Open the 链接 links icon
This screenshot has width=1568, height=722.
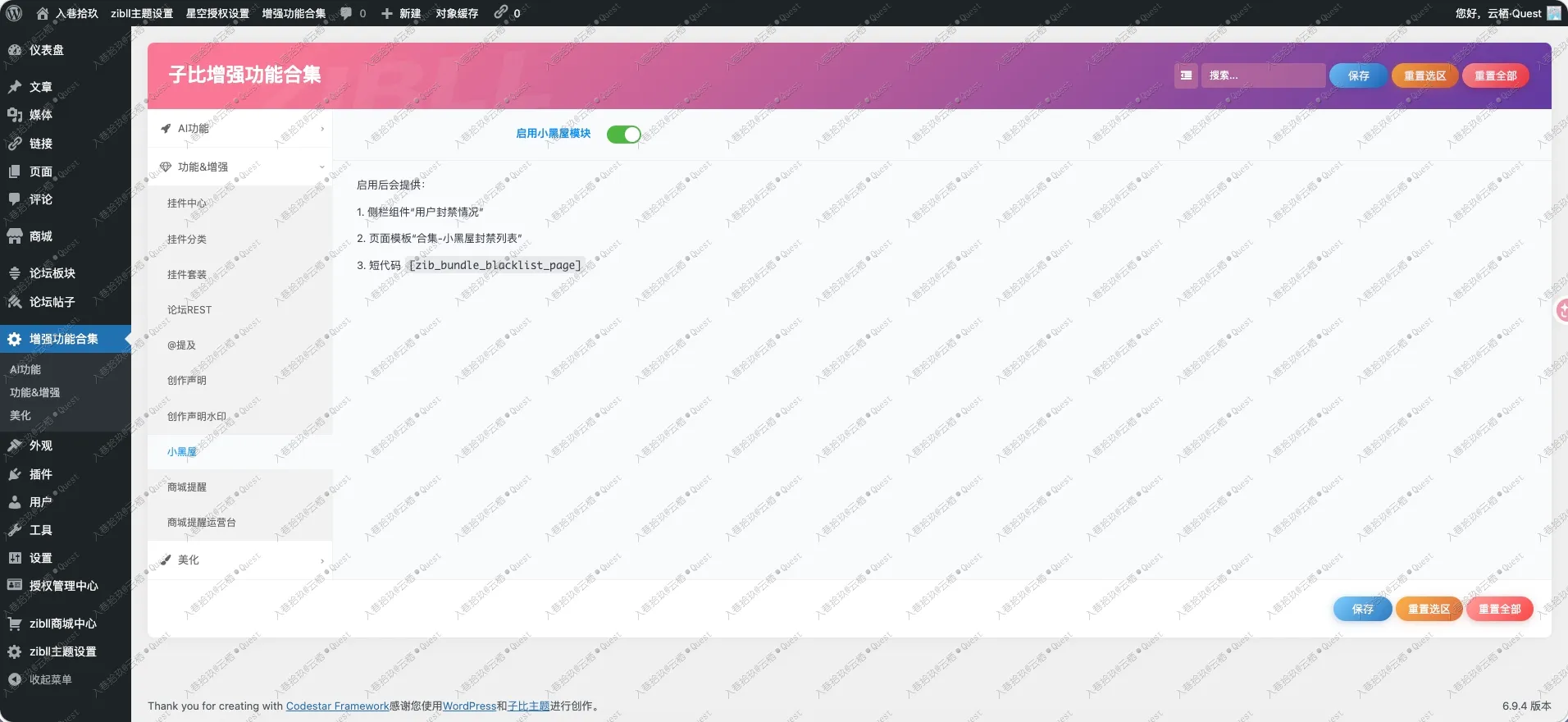point(15,144)
